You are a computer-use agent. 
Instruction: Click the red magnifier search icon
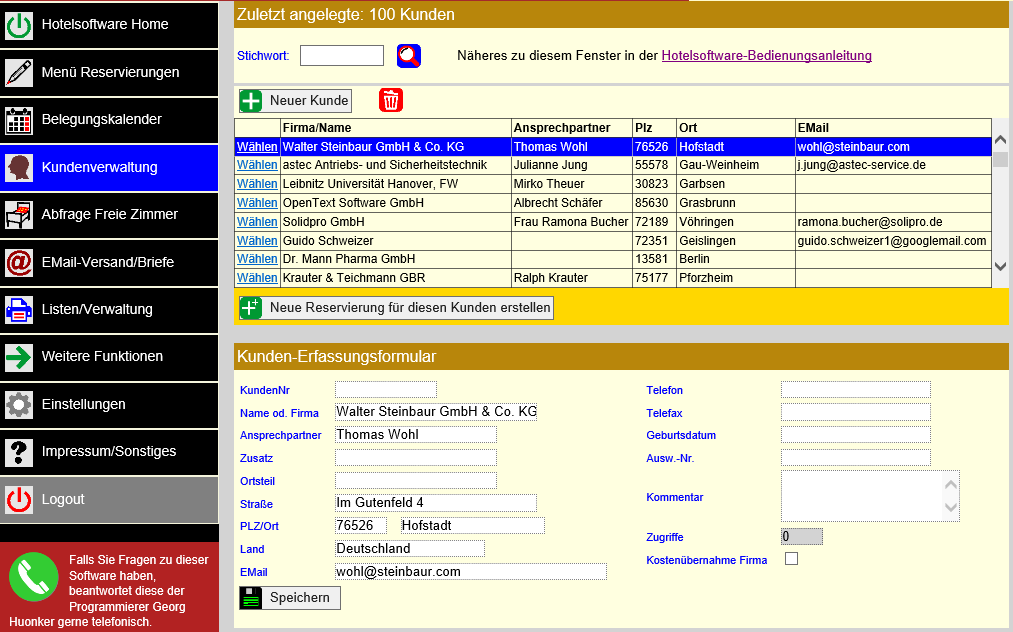pyautogui.click(x=408, y=56)
